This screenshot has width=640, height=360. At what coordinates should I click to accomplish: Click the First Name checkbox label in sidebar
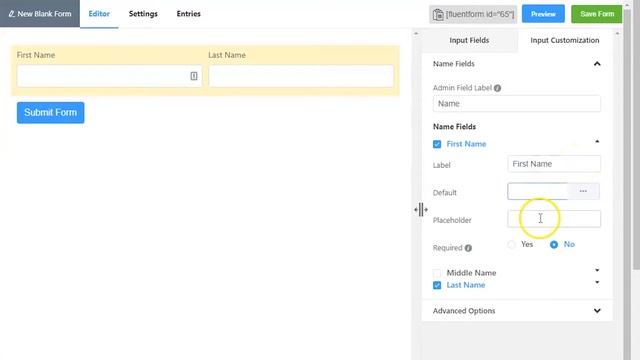(x=467, y=144)
